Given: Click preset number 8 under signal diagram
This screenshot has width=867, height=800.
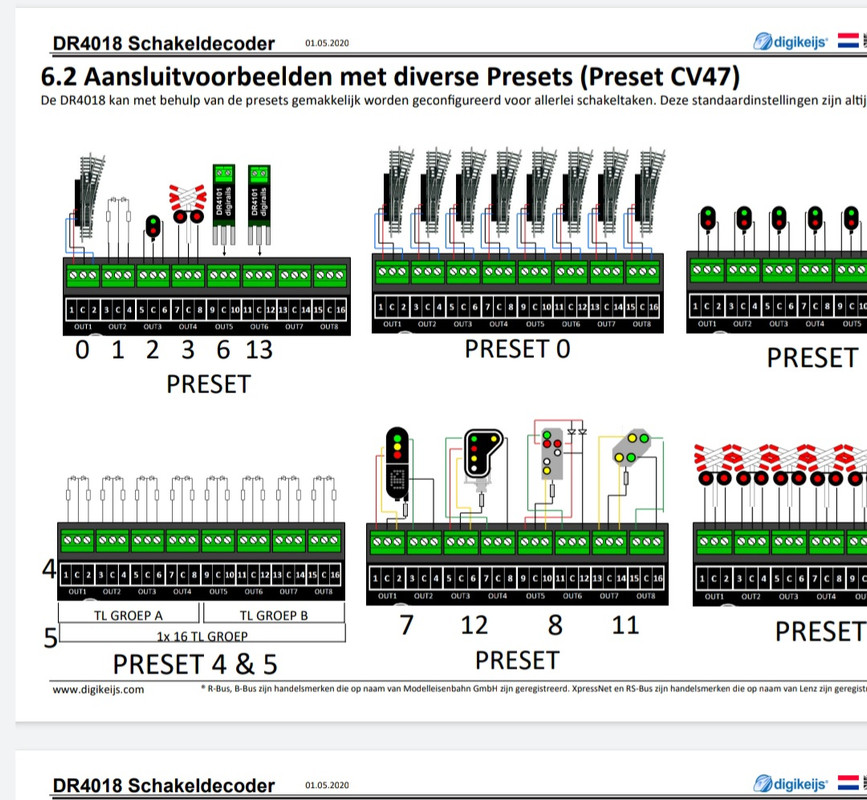Looking at the screenshot, I should (555, 625).
